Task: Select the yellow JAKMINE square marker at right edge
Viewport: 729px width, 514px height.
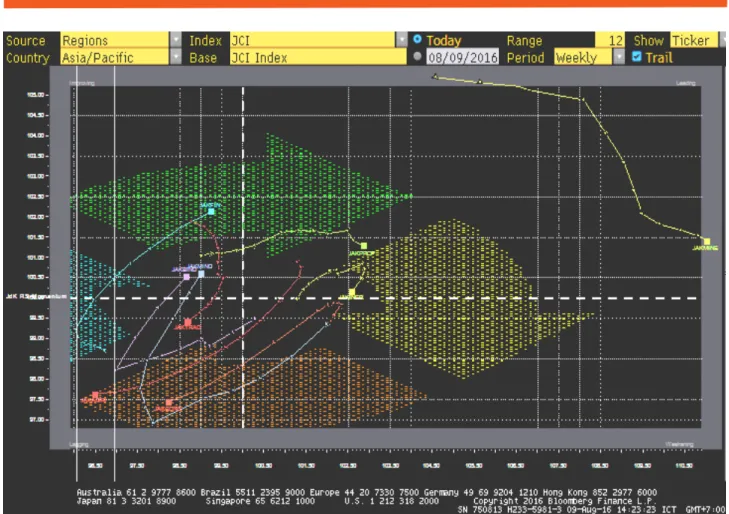Action: click(707, 242)
